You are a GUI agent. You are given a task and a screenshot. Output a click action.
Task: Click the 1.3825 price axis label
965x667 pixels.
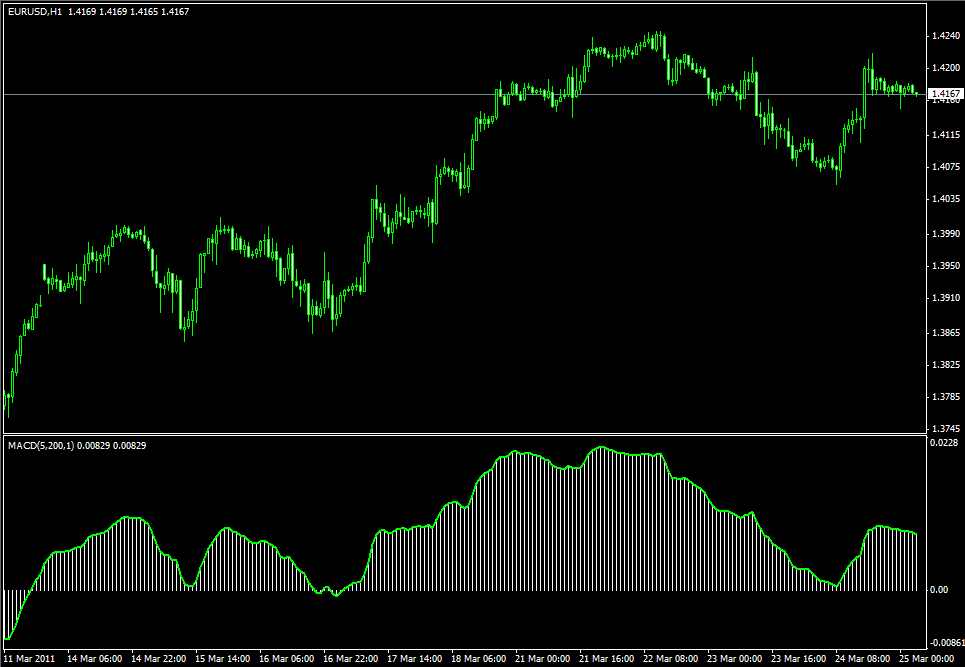(x=946, y=365)
